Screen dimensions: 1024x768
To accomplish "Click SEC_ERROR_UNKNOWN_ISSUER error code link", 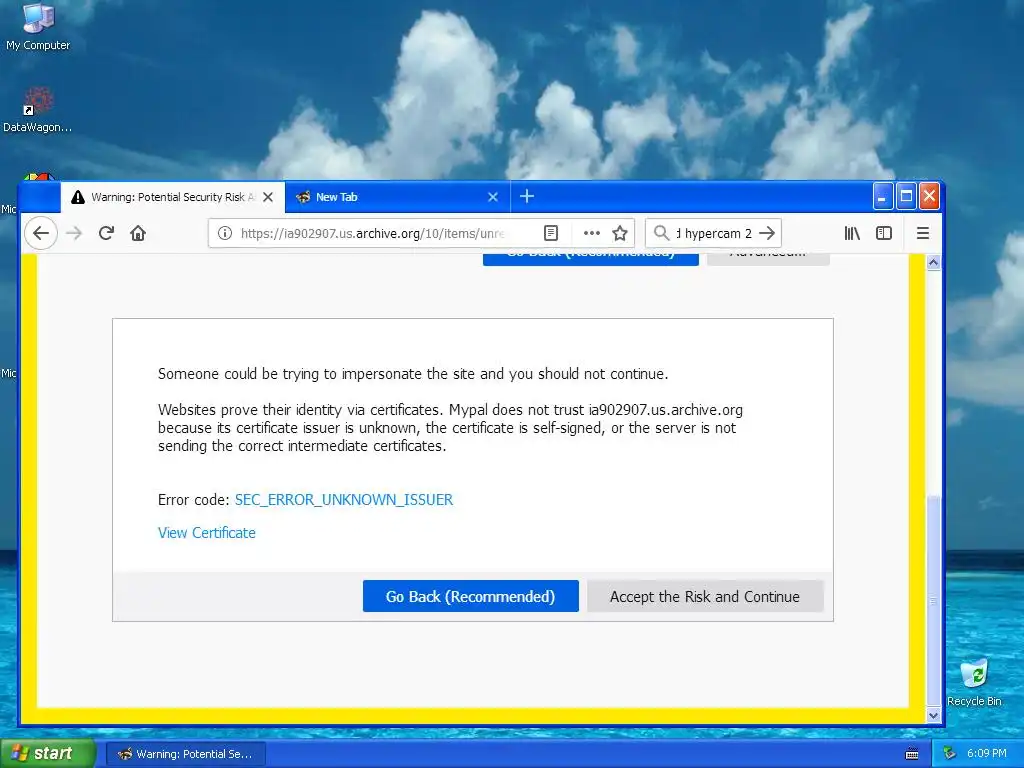I will tap(344, 500).
